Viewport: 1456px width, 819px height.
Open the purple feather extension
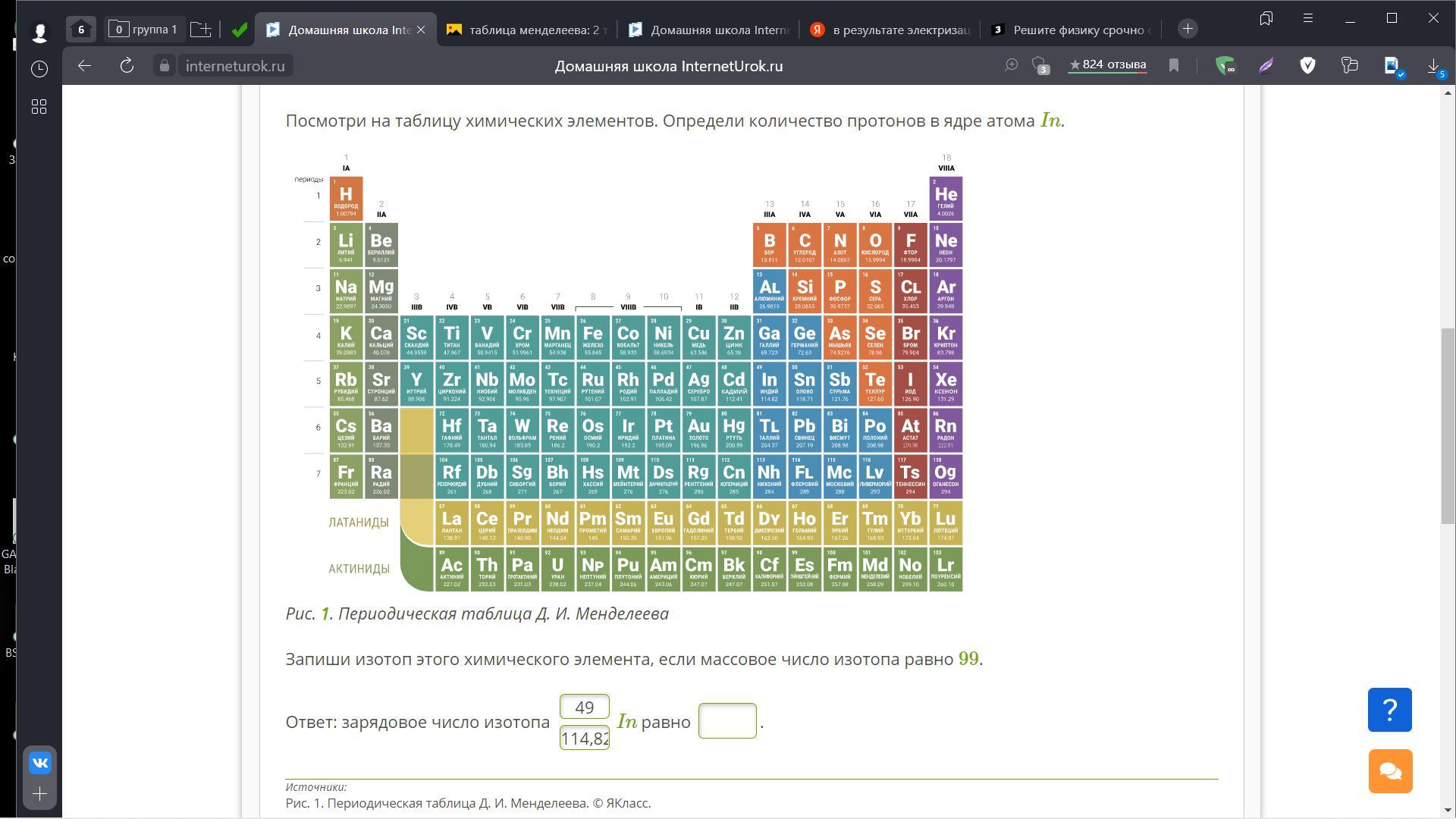click(x=1266, y=66)
